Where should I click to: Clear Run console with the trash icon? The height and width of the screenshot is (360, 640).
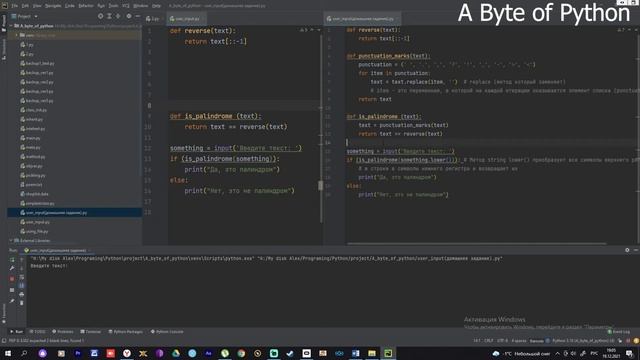pyautogui.click(x=22, y=303)
